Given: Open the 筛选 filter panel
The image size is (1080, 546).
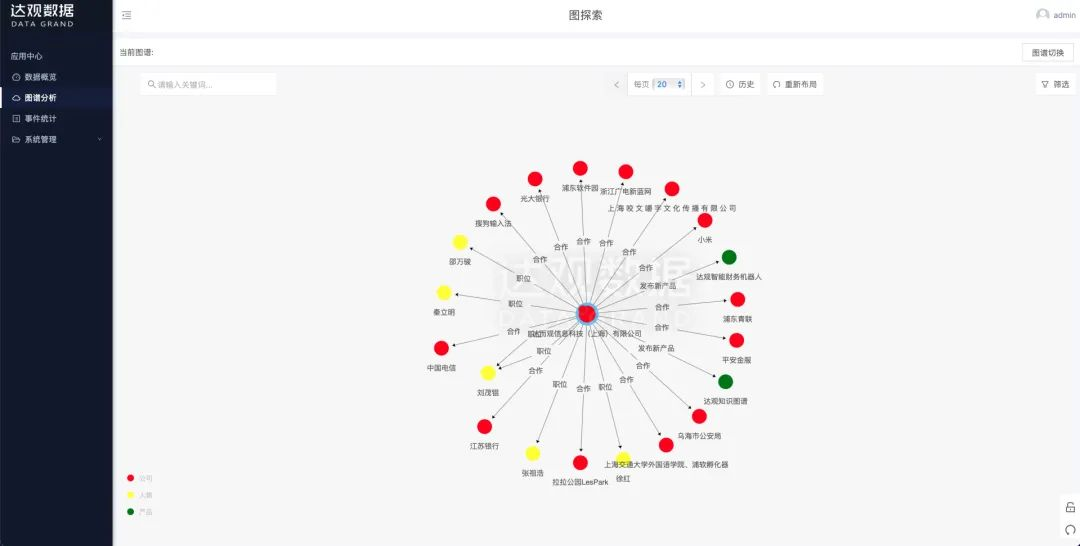Looking at the screenshot, I should pos(1055,85).
